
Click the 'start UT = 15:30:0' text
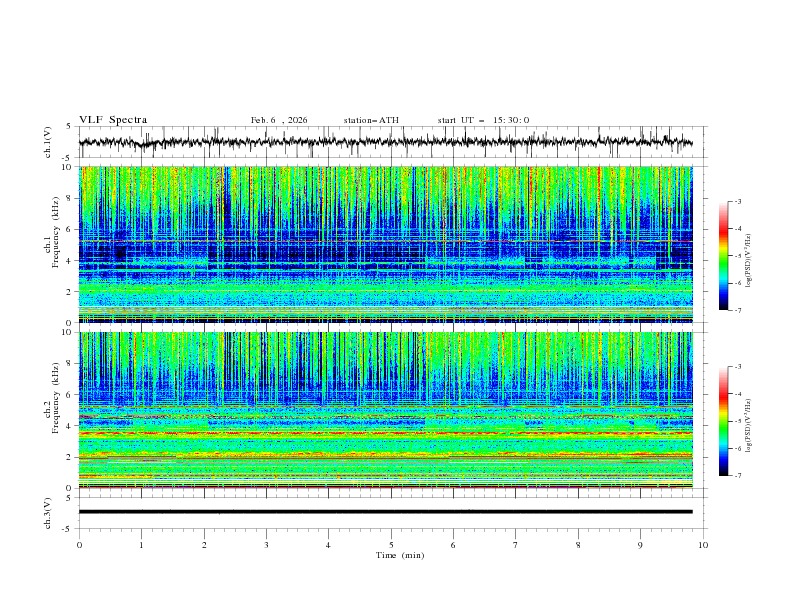(483, 120)
